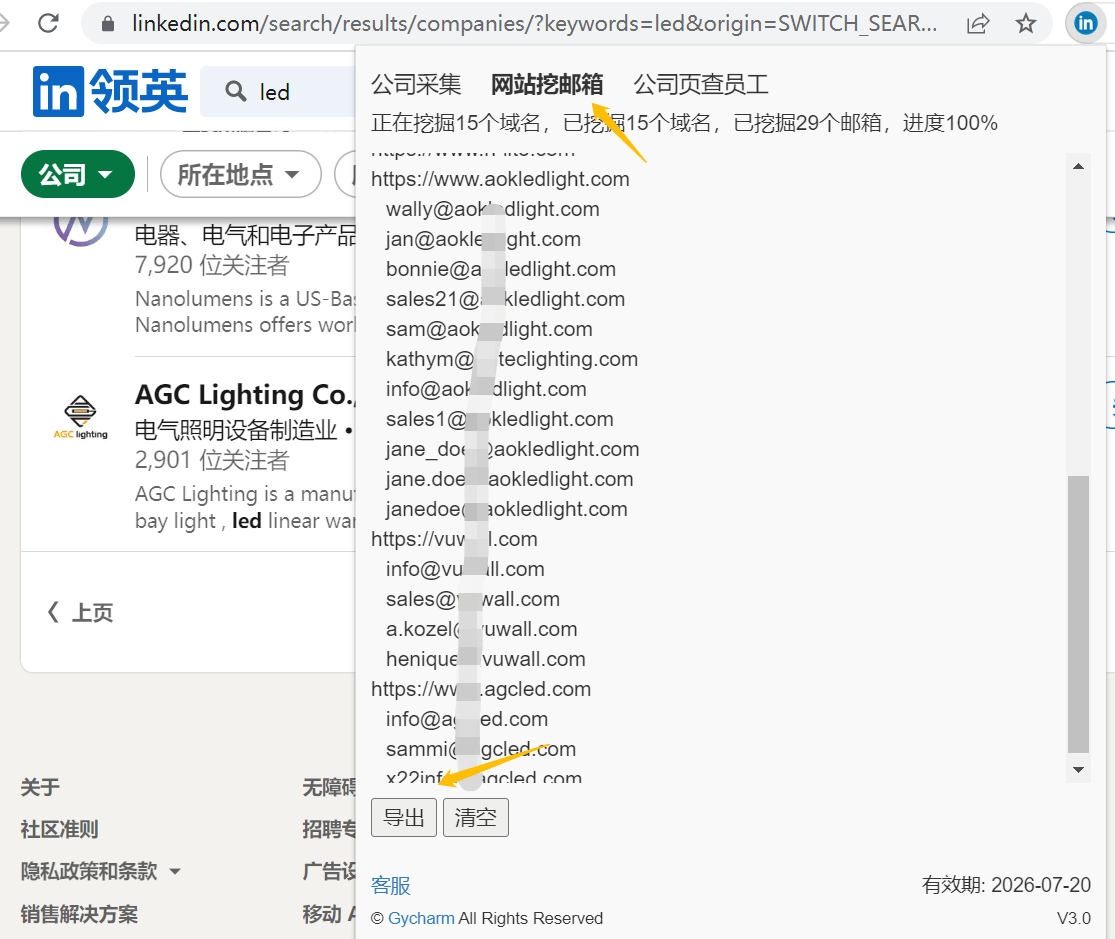Select the email row starting with jan@
Viewport: 1115px width, 939px height.
(484, 239)
